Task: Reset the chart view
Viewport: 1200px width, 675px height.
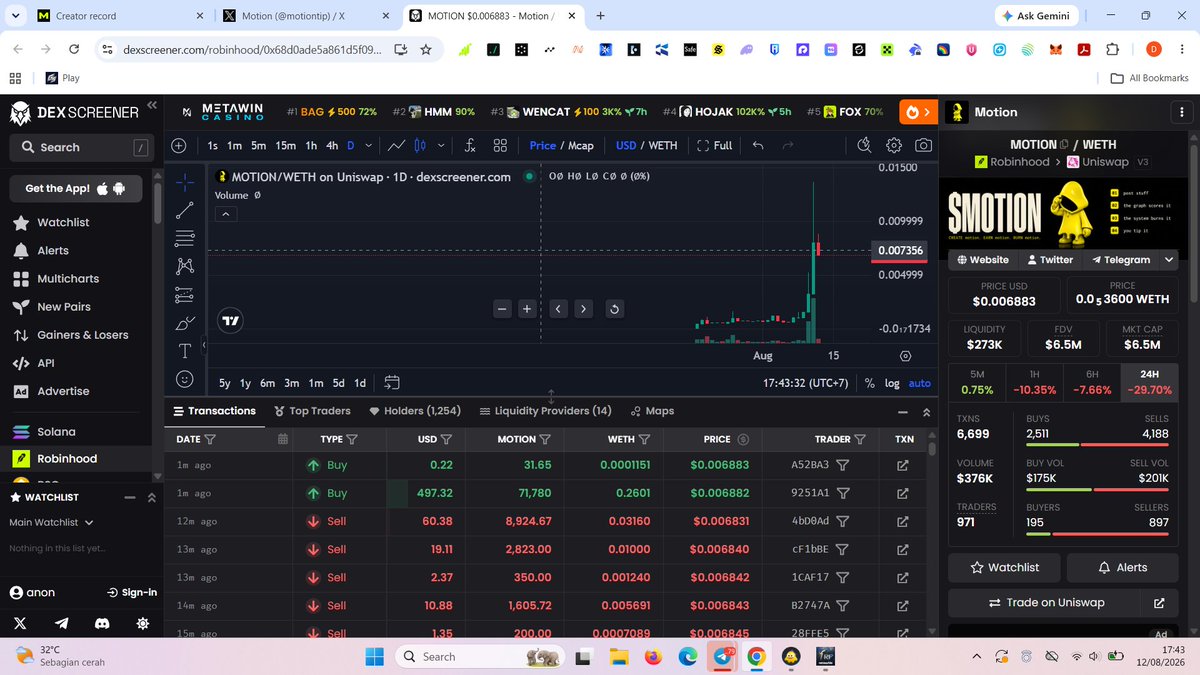Action: click(614, 309)
